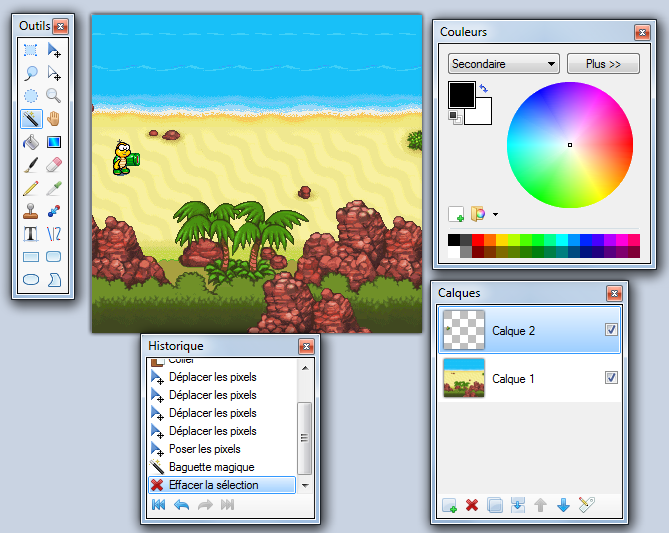This screenshot has height=533, width=669.
Task: Click the undo arrow in Historique
Action: pyautogui.click(x=181, y=505)
